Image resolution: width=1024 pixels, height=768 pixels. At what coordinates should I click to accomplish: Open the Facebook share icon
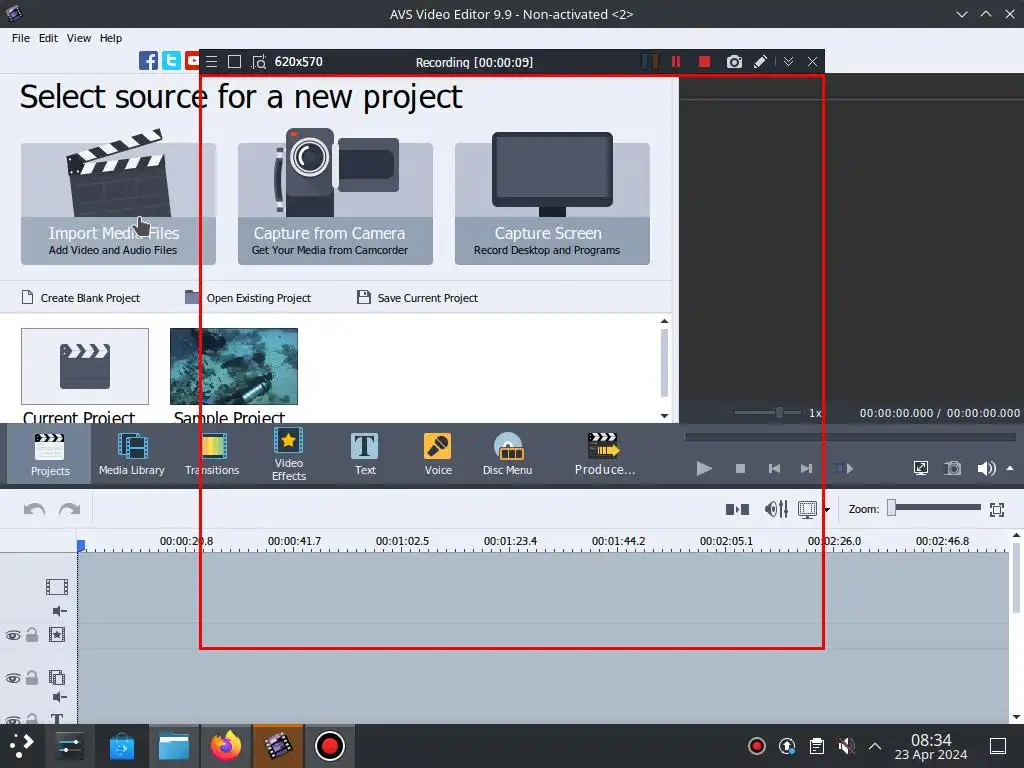(x=148, y=61)
